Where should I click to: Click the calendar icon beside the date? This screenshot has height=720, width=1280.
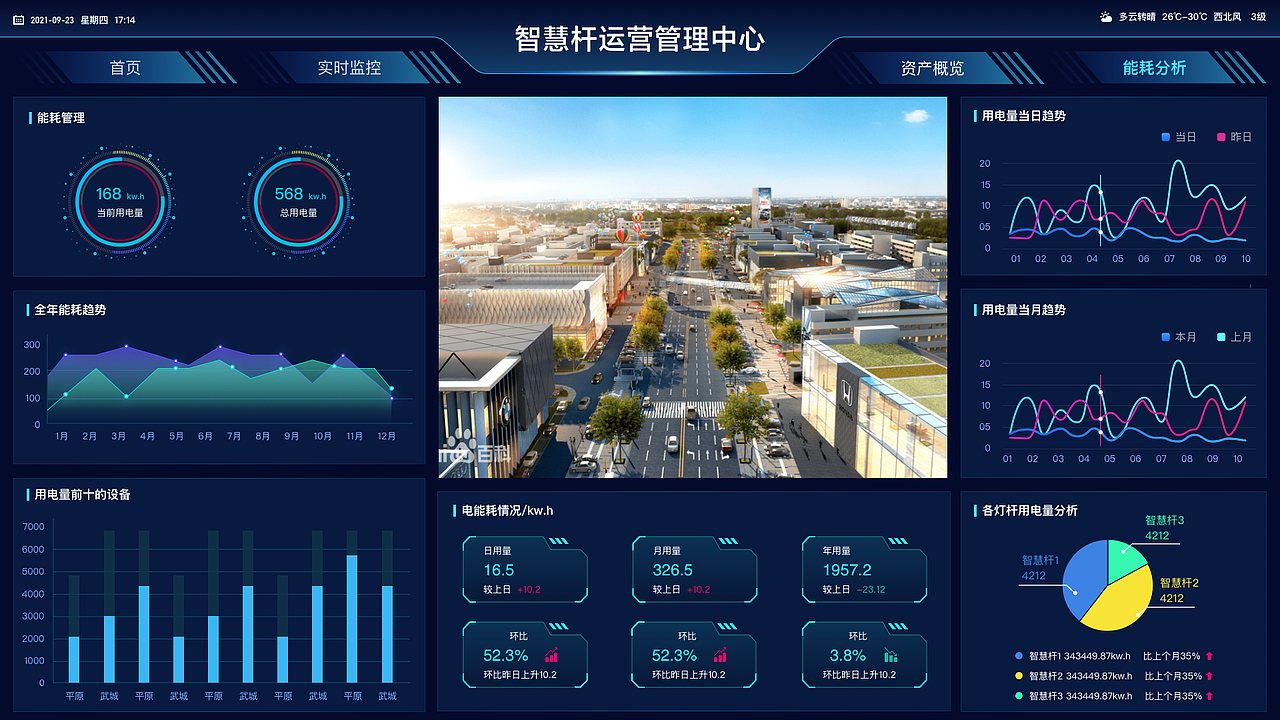(18, 20)
